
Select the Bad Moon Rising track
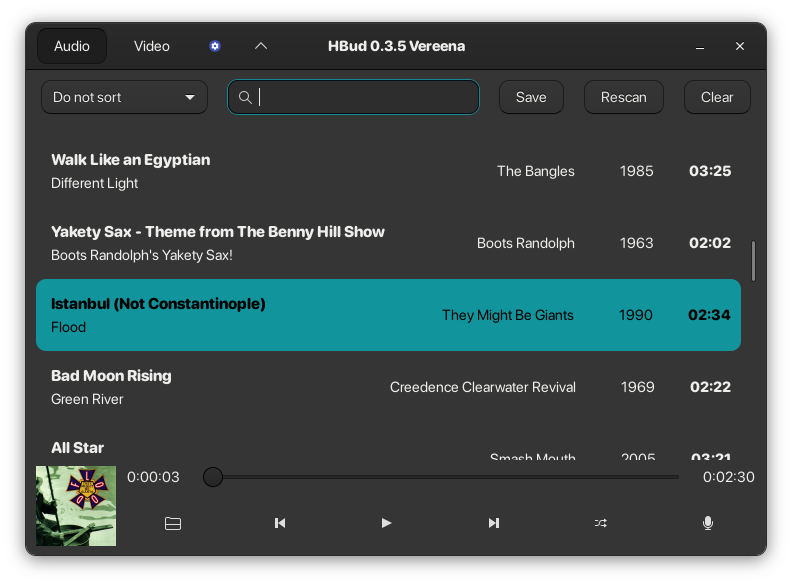point(388,387)
